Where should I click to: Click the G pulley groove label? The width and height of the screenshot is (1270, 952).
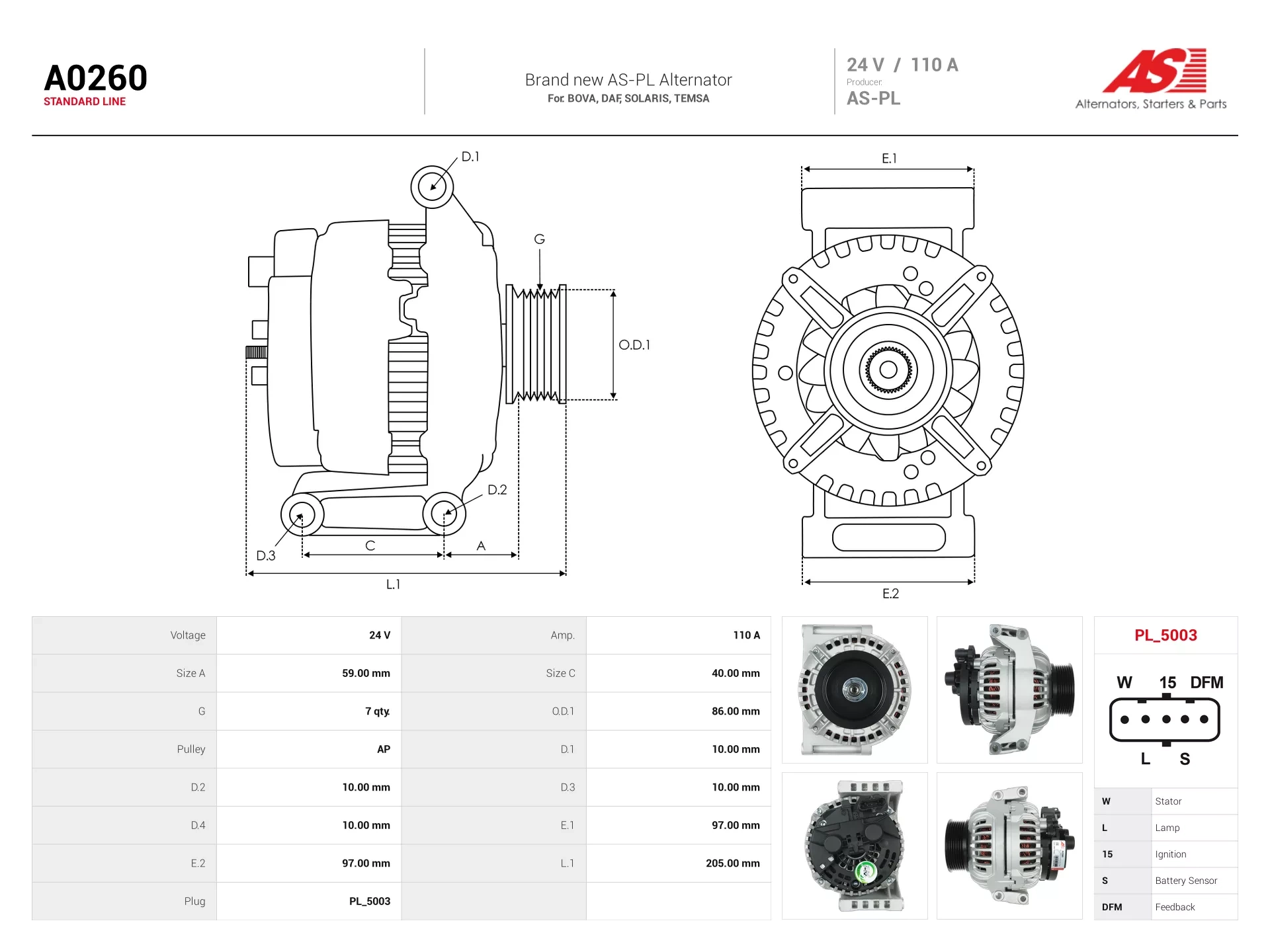[540, 239]
